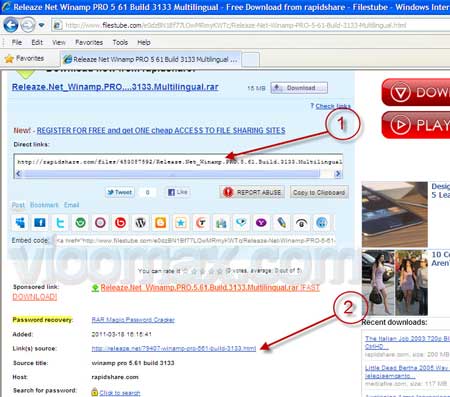The height and width of the screenshot is (397, 450).
Task: Click the left scroll arrow of direct links box
Action: click(19, 174)
